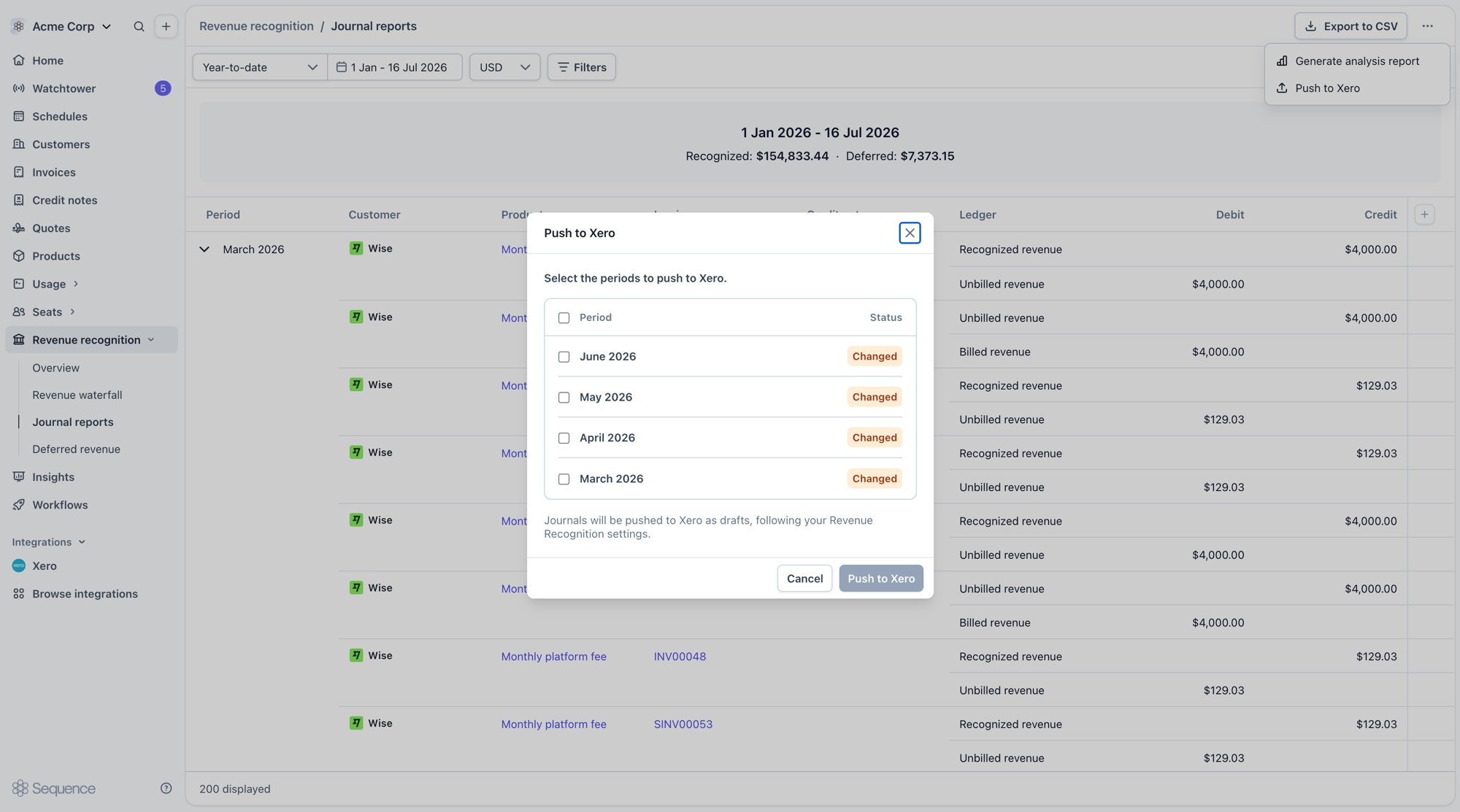Choose Push to Xero from the menu
Image resolution: width=1460 pixels, height=812 pixels.
(1356, 88)
